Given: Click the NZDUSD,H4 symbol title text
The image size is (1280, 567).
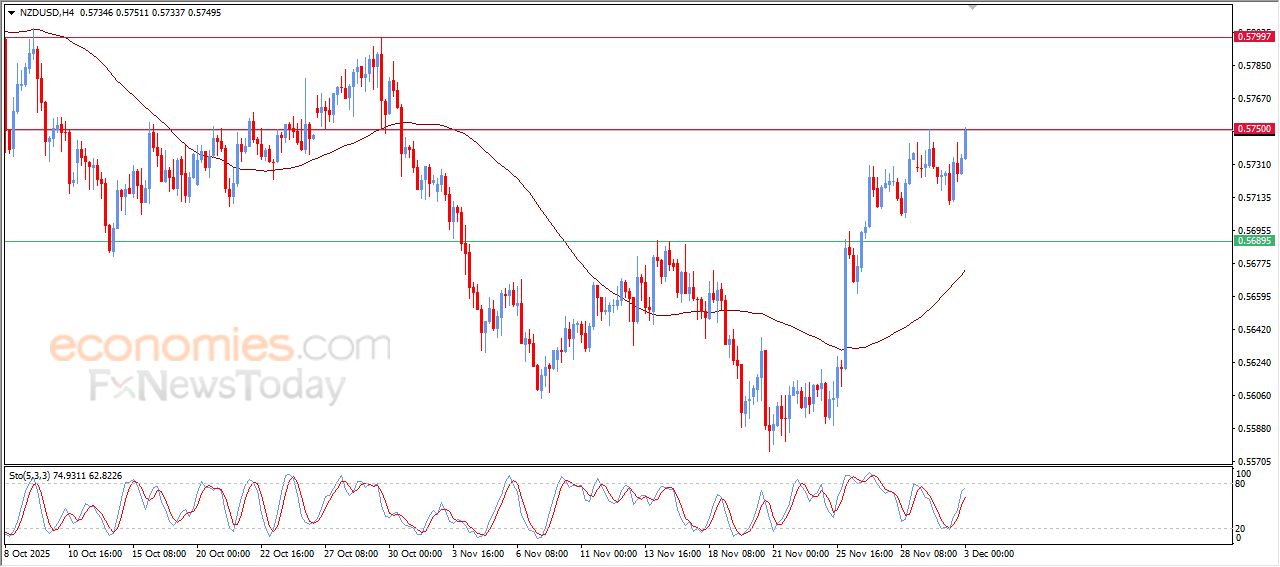Looking at the screenshot, I should tap(46, 13).
